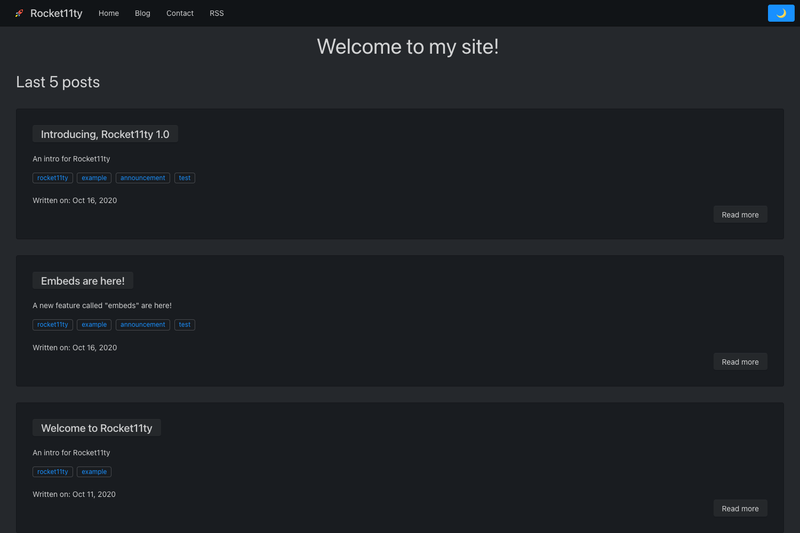Select the announcement tag on Embeds post
This screenshot has height=533, width=800.
143,325
